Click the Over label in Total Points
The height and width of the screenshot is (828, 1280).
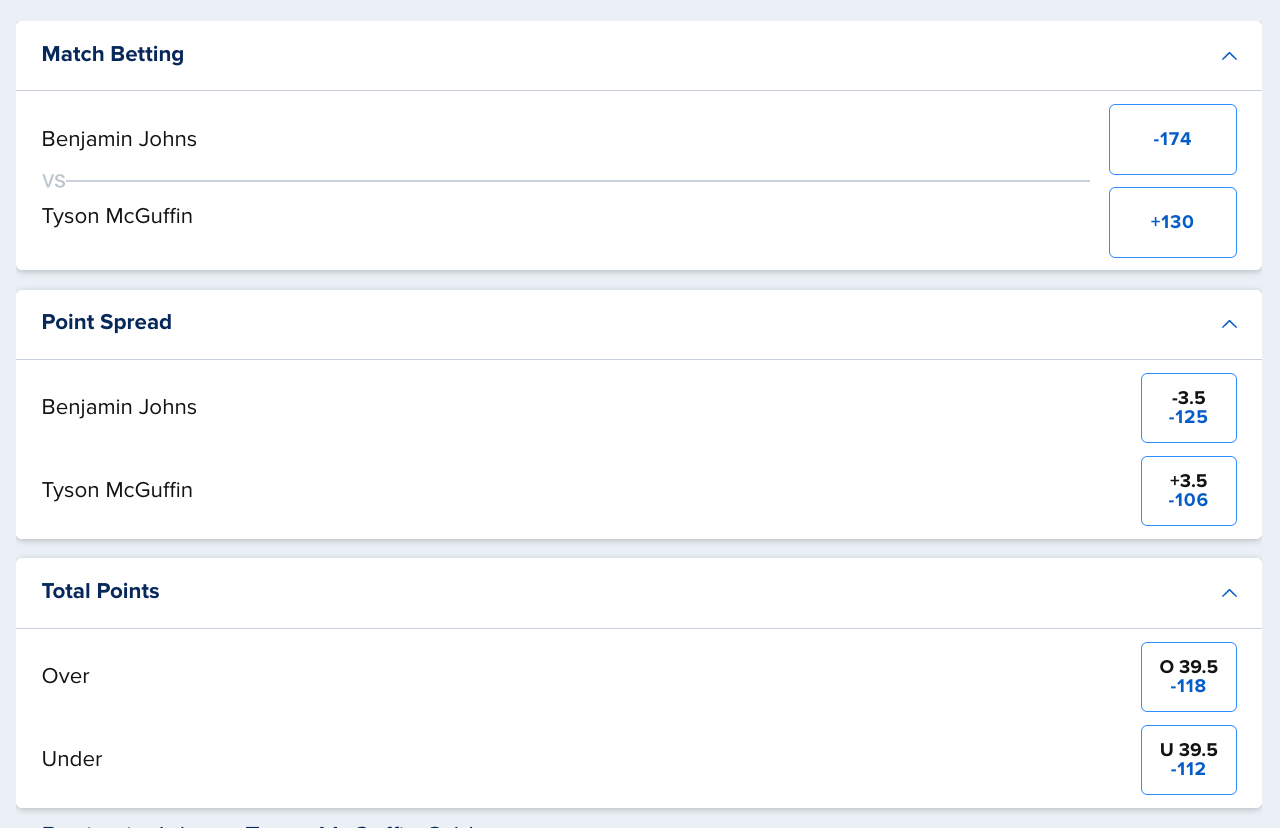click(66, 676)
